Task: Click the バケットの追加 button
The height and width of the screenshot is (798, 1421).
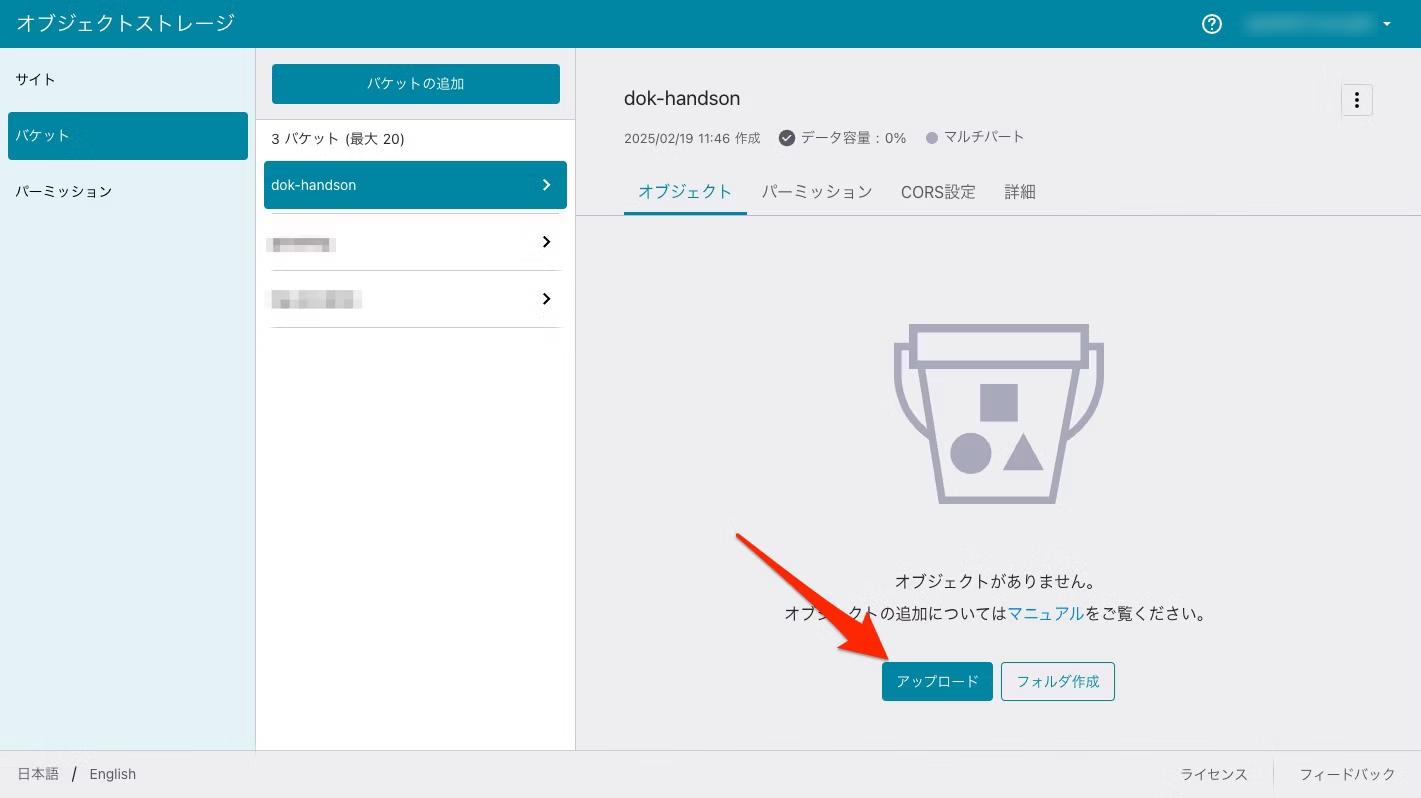Action: click(x=415, y=84)
